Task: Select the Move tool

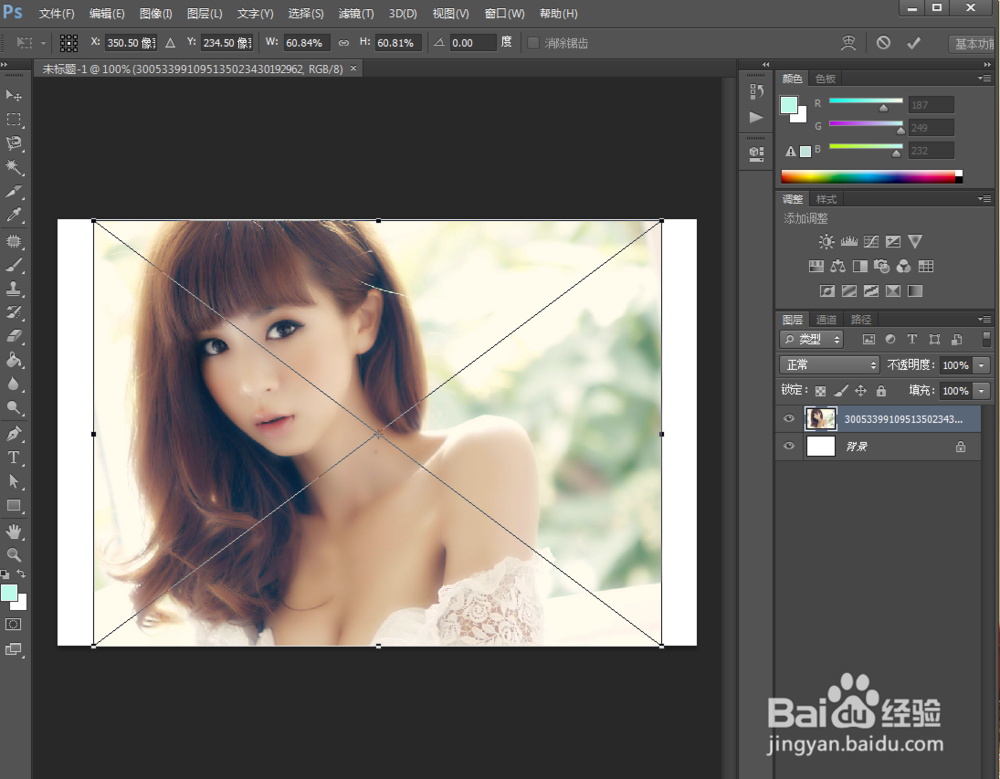Action: click(13, 96)
